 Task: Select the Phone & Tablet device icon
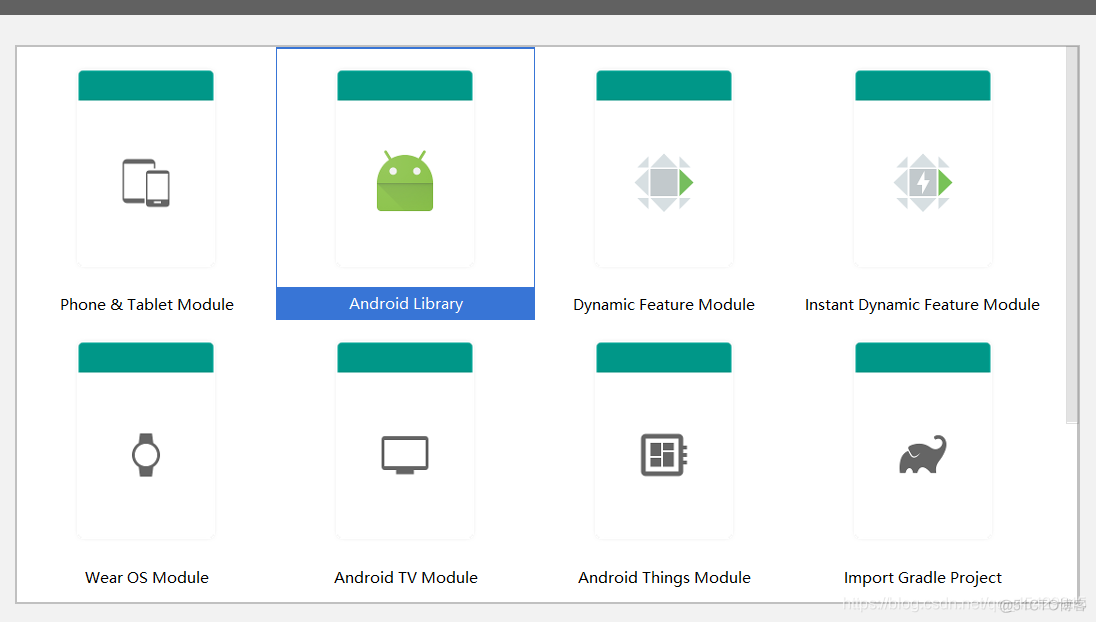click(146, 182)
